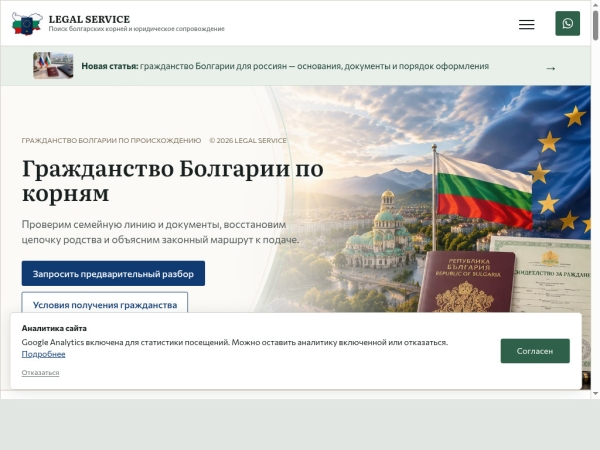Click the Legal Service Bulgaria map logo
The width and height of the screenshot is (600, 450).
point(26,24)
